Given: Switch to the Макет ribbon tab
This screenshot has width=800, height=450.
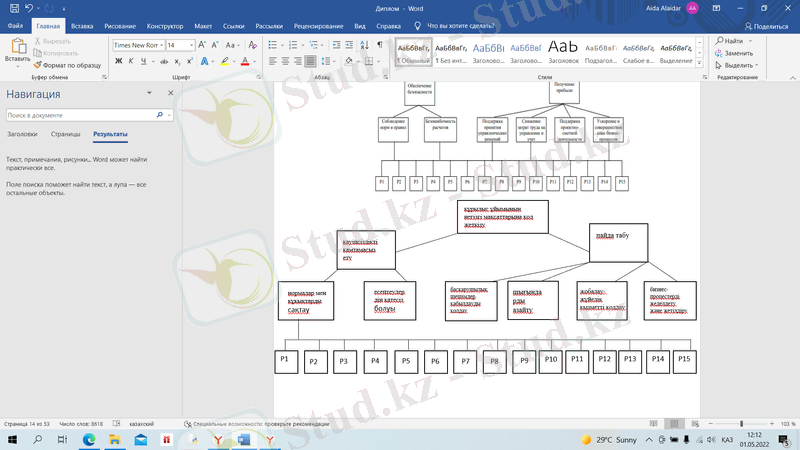Looking at the screenshot, I should (203, 26).
